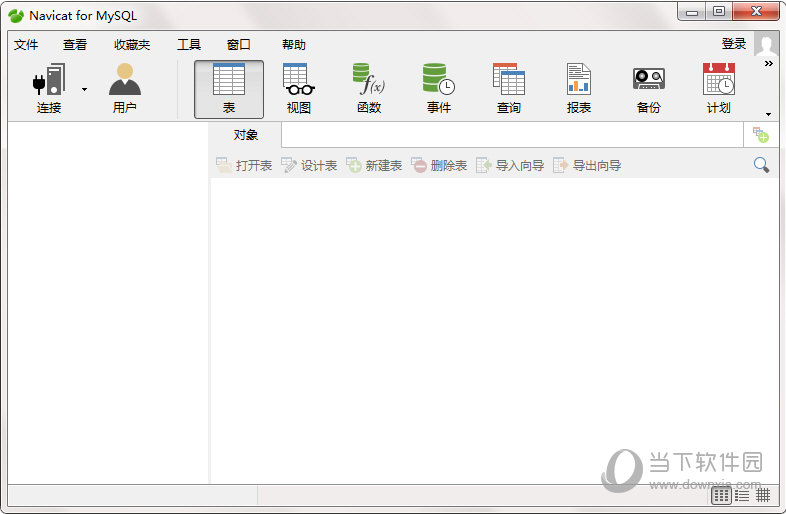Viewport: 786px width, 514px height.
Task: Maximize the Navicat window
Action: (719, 12)
